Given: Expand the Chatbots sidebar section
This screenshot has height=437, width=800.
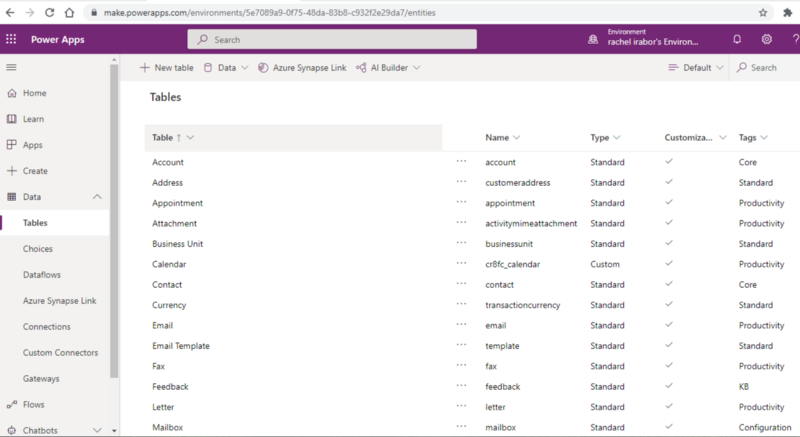Looking at the screenshot, I should (97, 430).
